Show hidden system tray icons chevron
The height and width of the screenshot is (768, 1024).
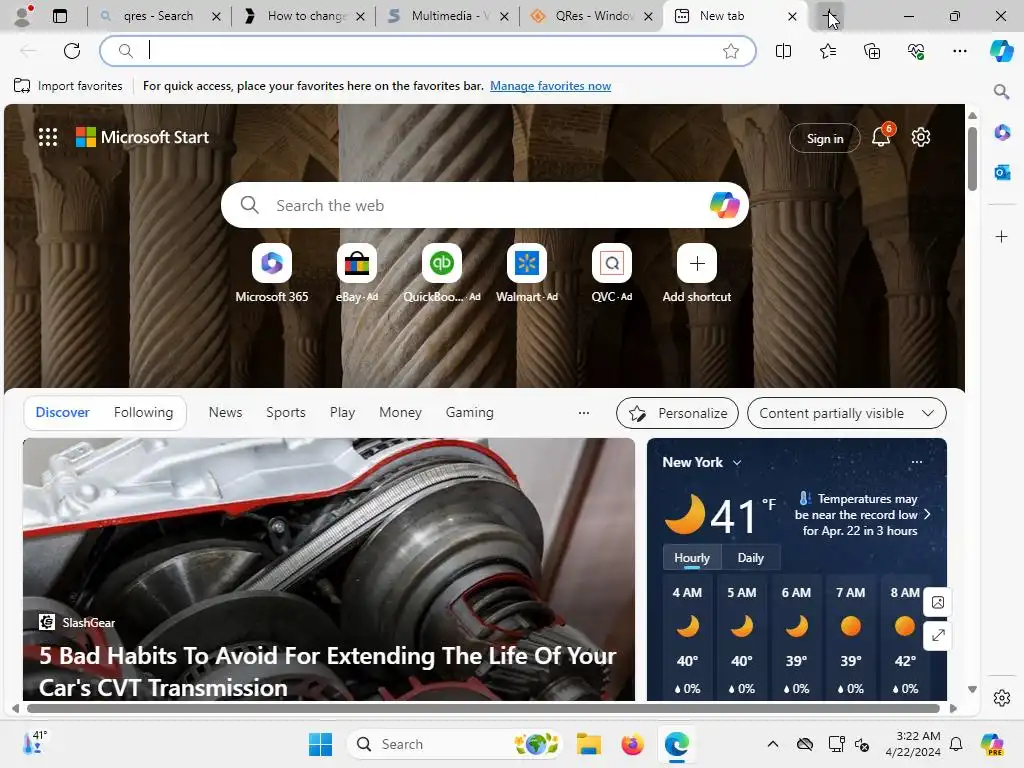(773, 744)
